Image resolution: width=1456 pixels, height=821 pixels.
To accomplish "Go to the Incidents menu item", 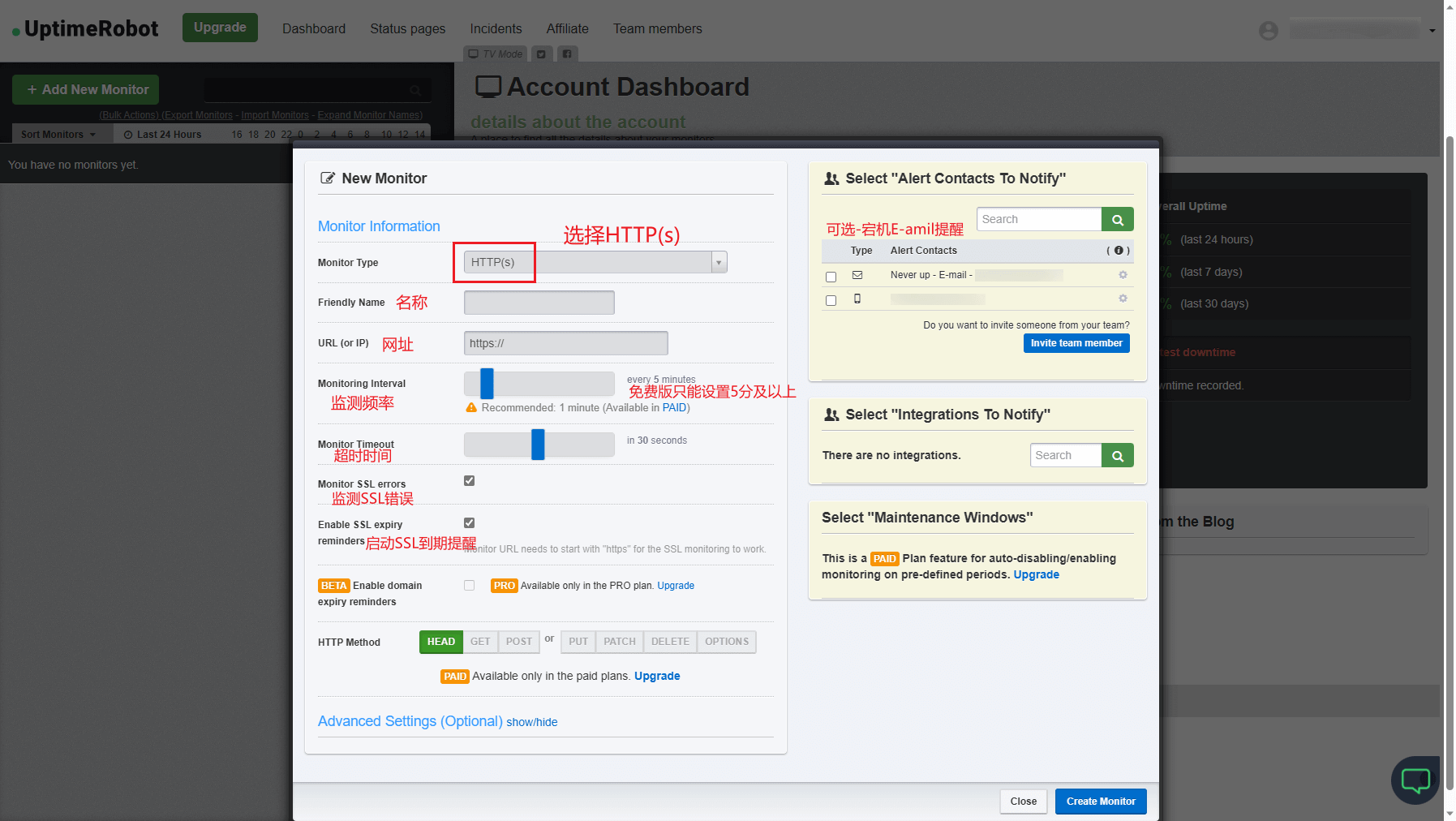I will click(496, 28).
